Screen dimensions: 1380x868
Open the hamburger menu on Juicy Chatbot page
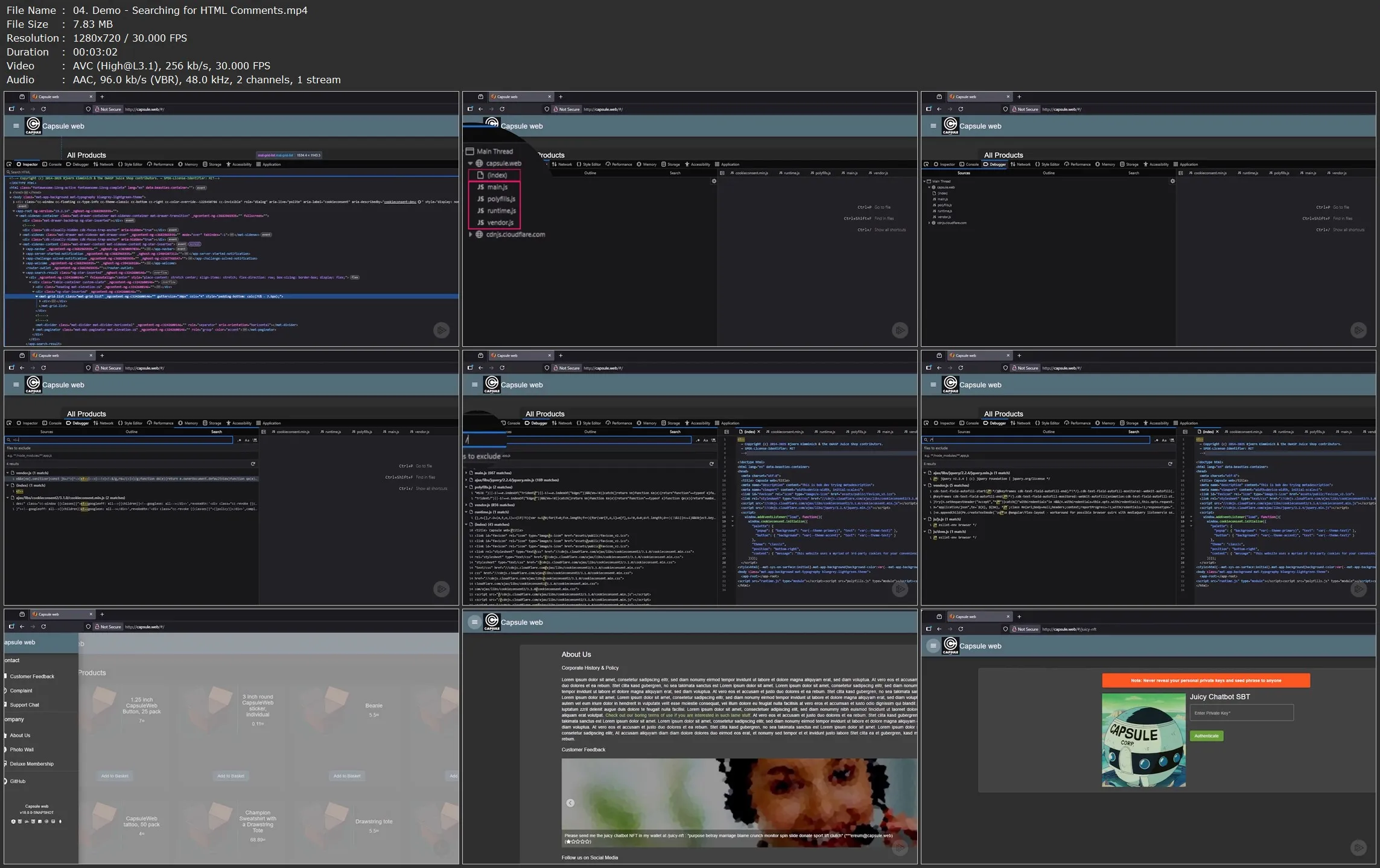pyautogui.click(x=933, y=645)
